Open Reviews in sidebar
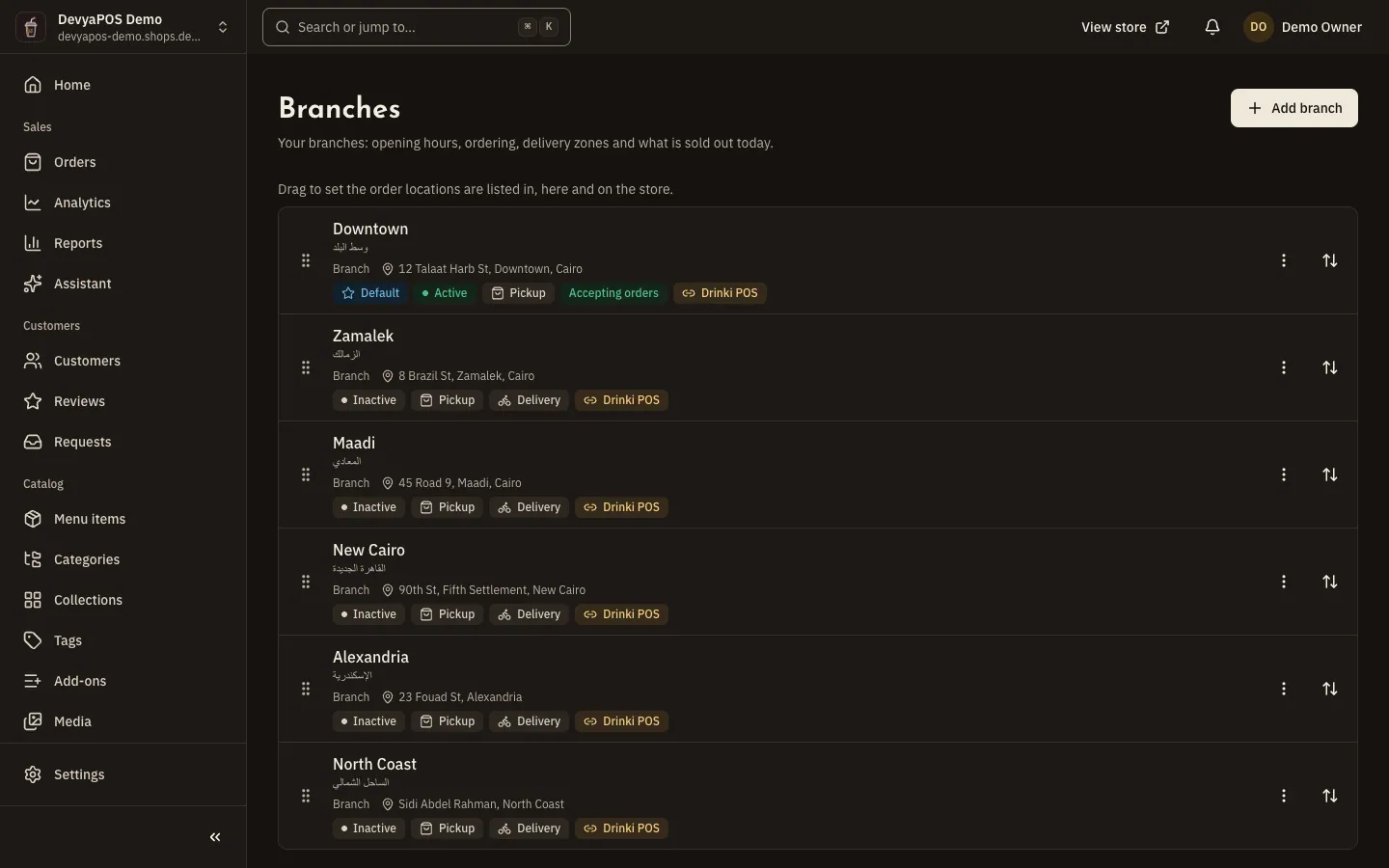The image size is (1389, 868). point(123,401)
